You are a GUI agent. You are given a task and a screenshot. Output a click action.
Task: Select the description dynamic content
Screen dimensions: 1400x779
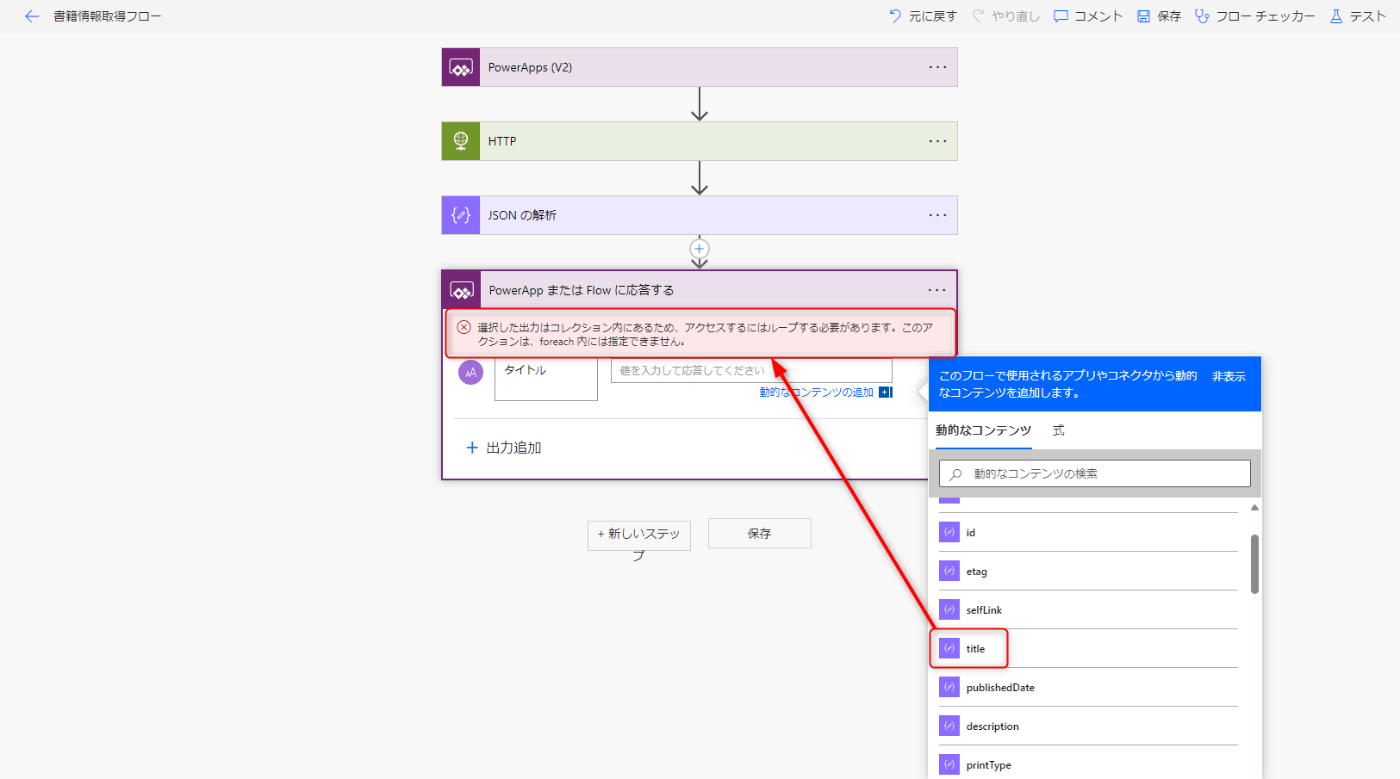[1088, 726]
